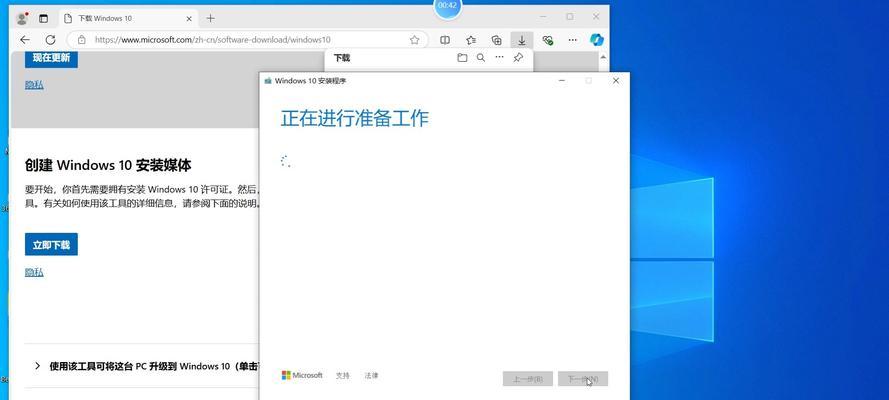Close the Windows 10 安装程序 window
The width and height of the screenshot is (889, 400).
[x=616, y=81]
